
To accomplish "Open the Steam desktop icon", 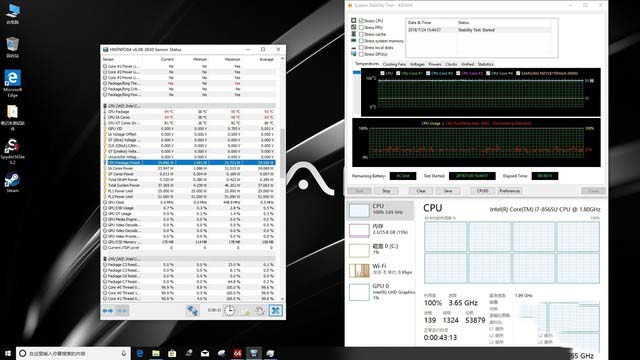I will 12,182.
